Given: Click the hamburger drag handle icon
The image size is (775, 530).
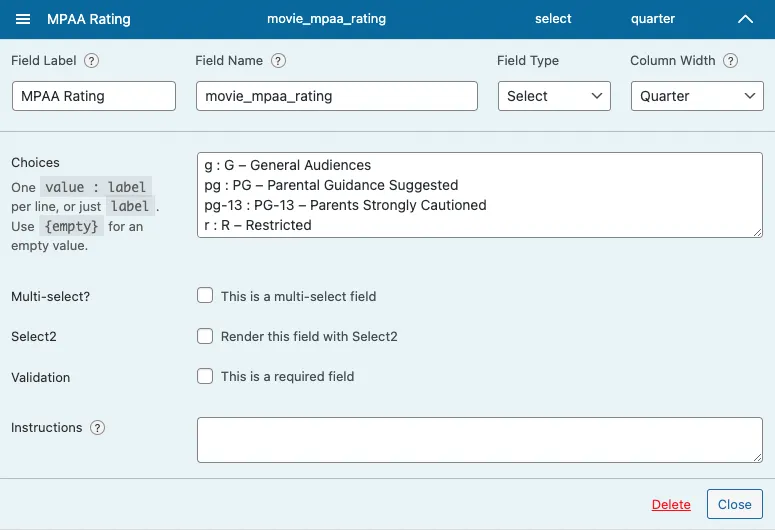Looking at the screenshot, I should click(24, 19).
